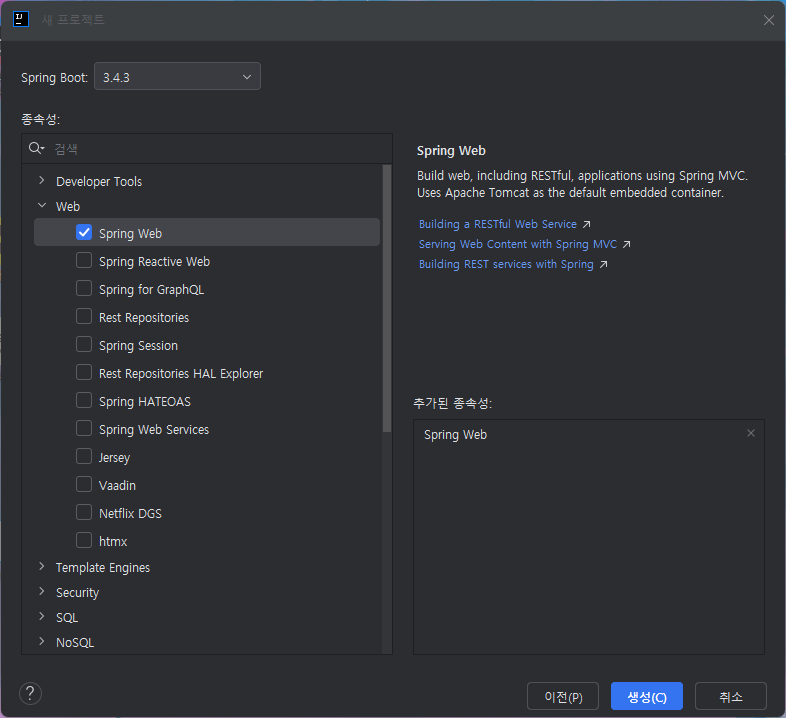Viewport: 786px width, 718px height.
Task: Check the Spring Reactive Web checkbox
Action: click(84, 260)
